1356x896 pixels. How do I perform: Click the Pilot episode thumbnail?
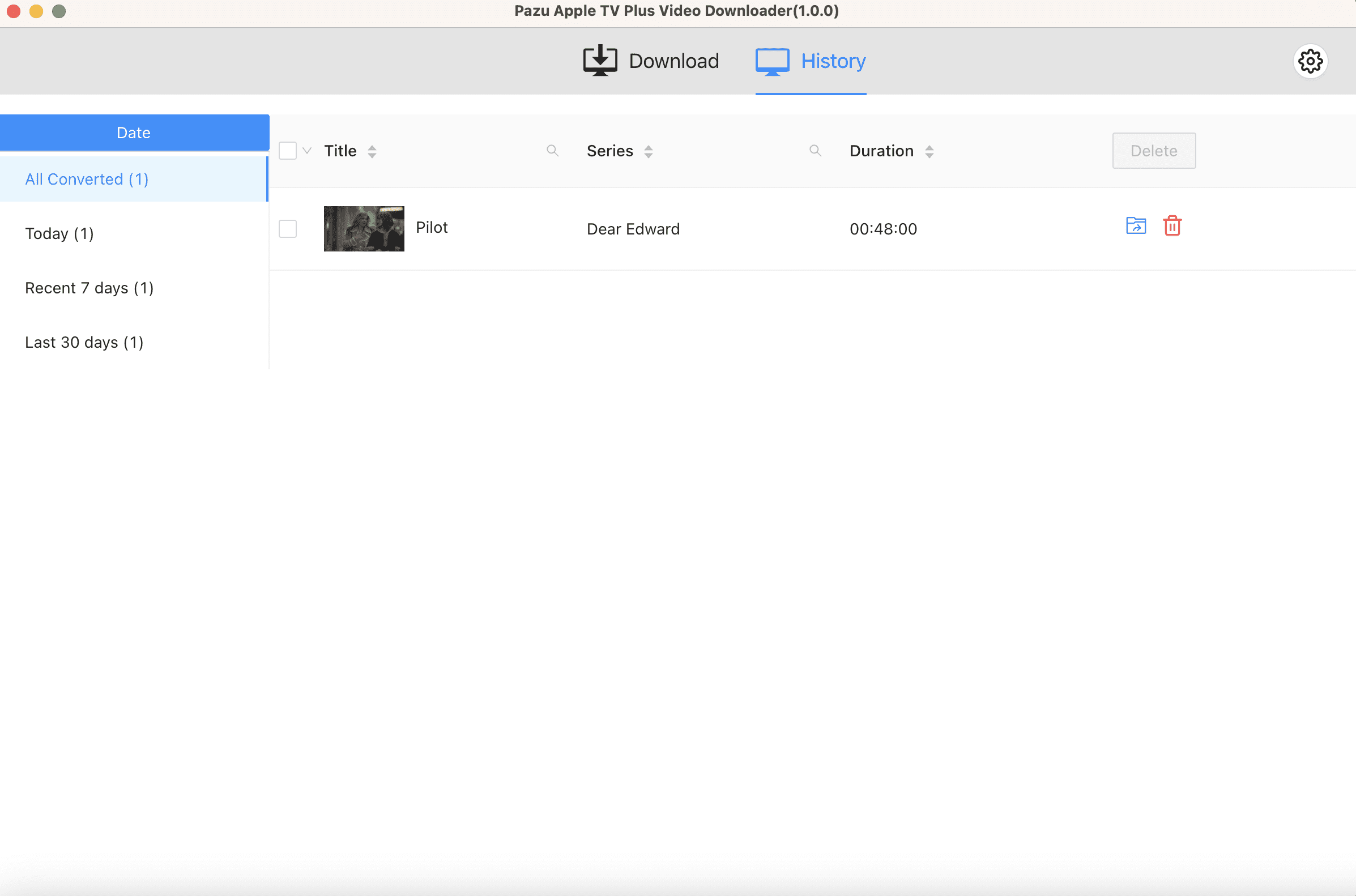click(x=364, y=229)
